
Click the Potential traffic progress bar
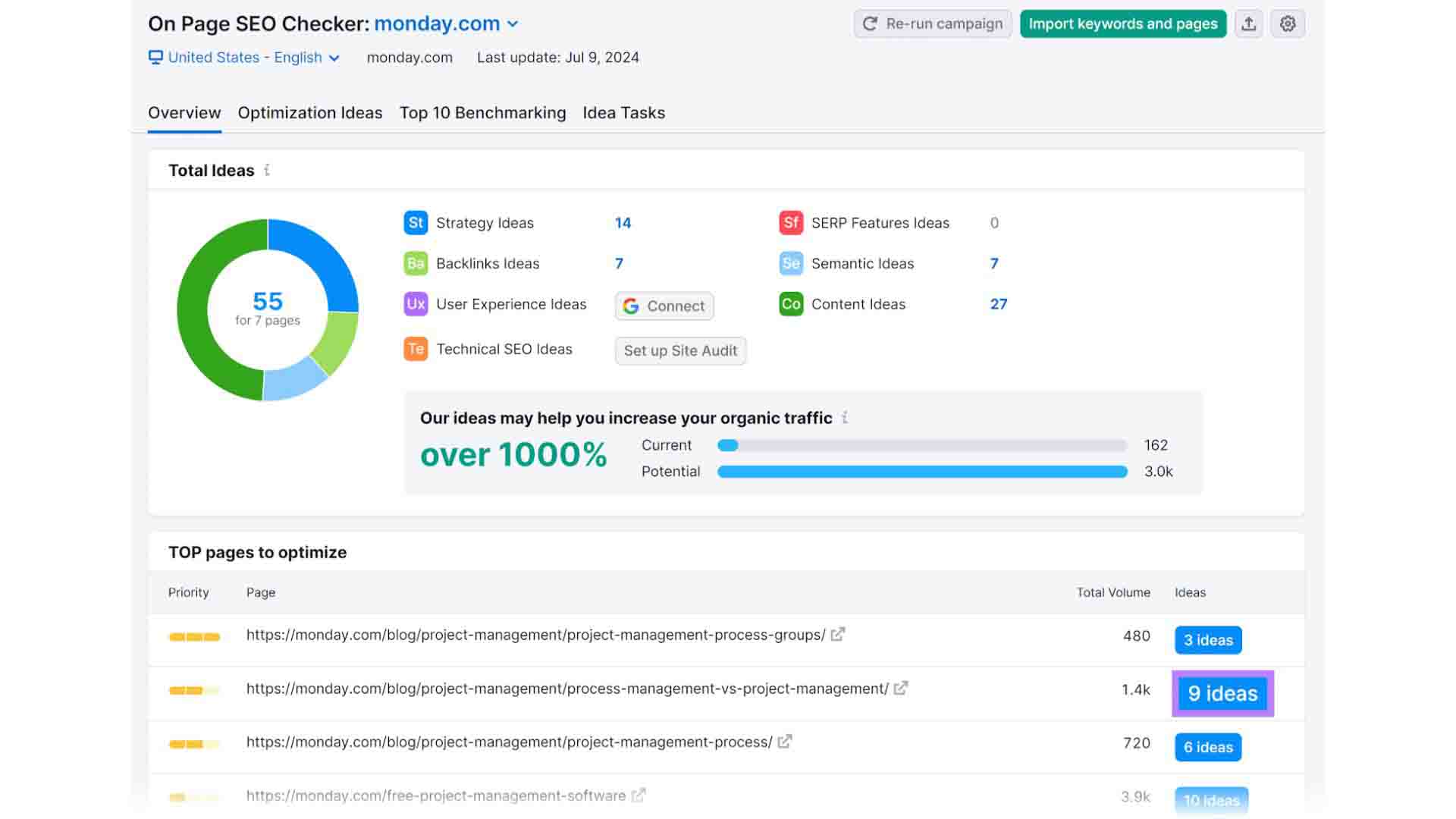921,472
